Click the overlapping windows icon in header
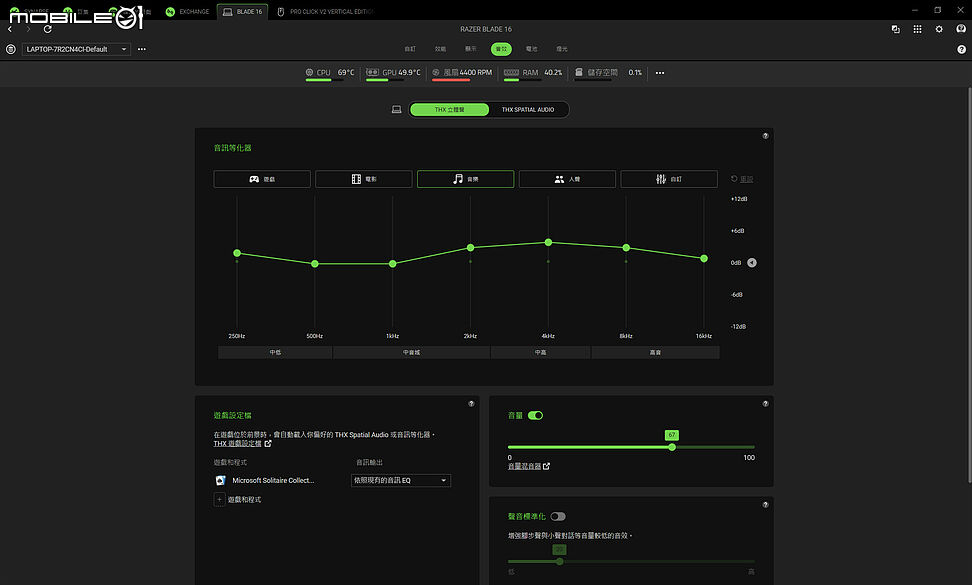Image resolution: width=972 pixels, height=585 pixels. pyautogui.click(x=896, y=29)
